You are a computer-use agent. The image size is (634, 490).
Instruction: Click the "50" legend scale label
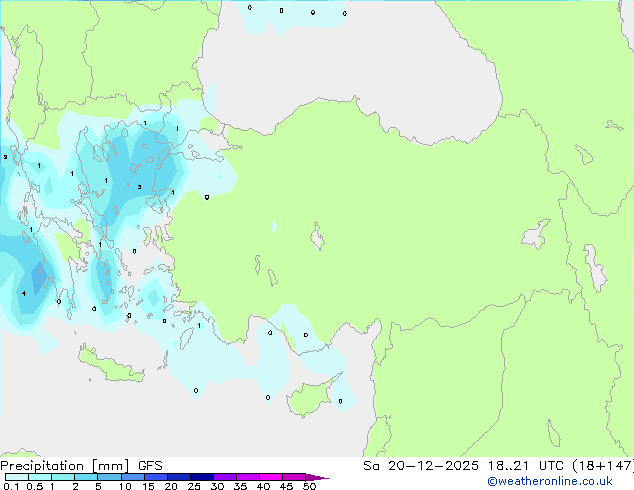pyautogui.click(x=309, y=486)
